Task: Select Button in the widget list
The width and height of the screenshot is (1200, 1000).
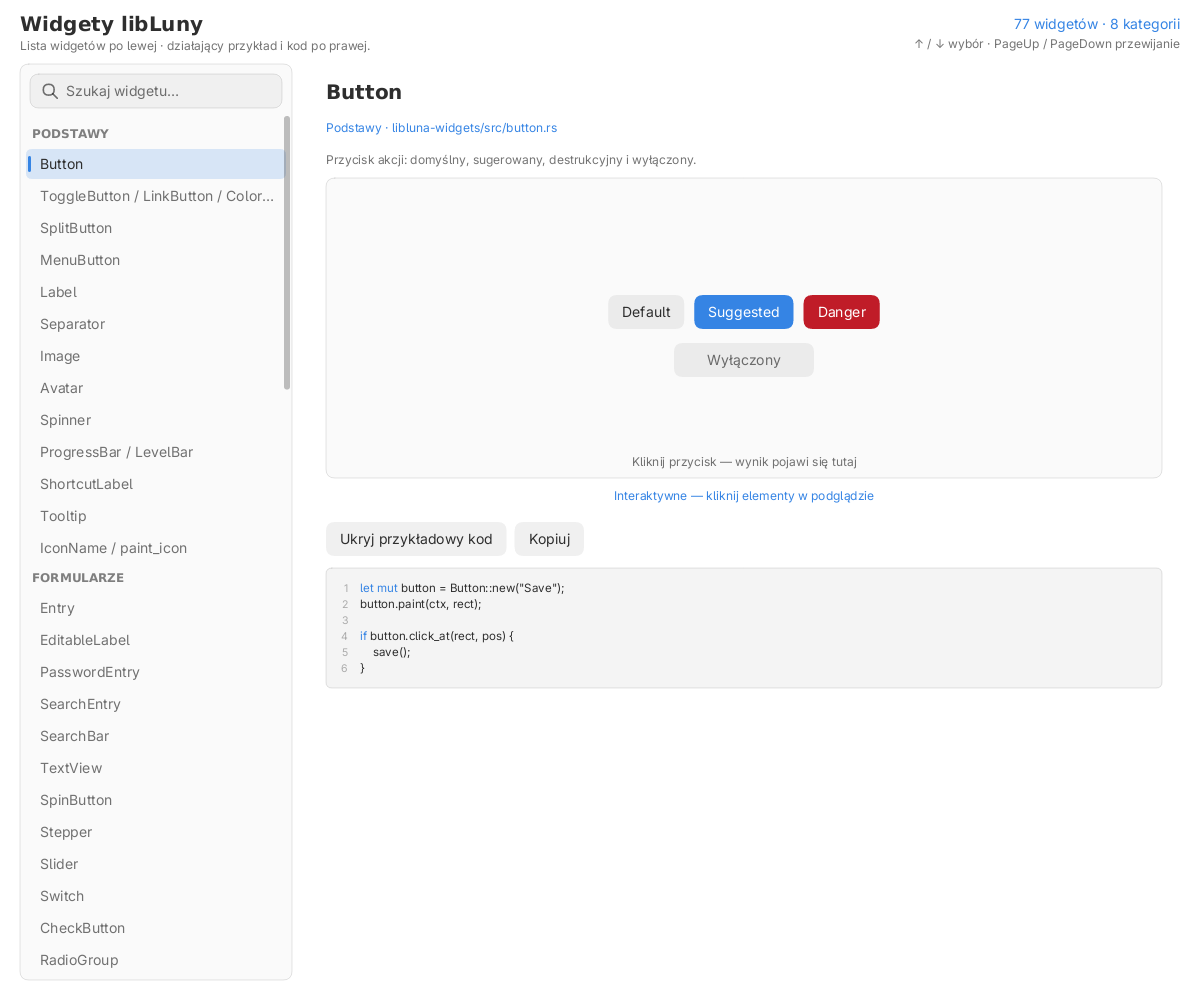Action: point(155,164)
